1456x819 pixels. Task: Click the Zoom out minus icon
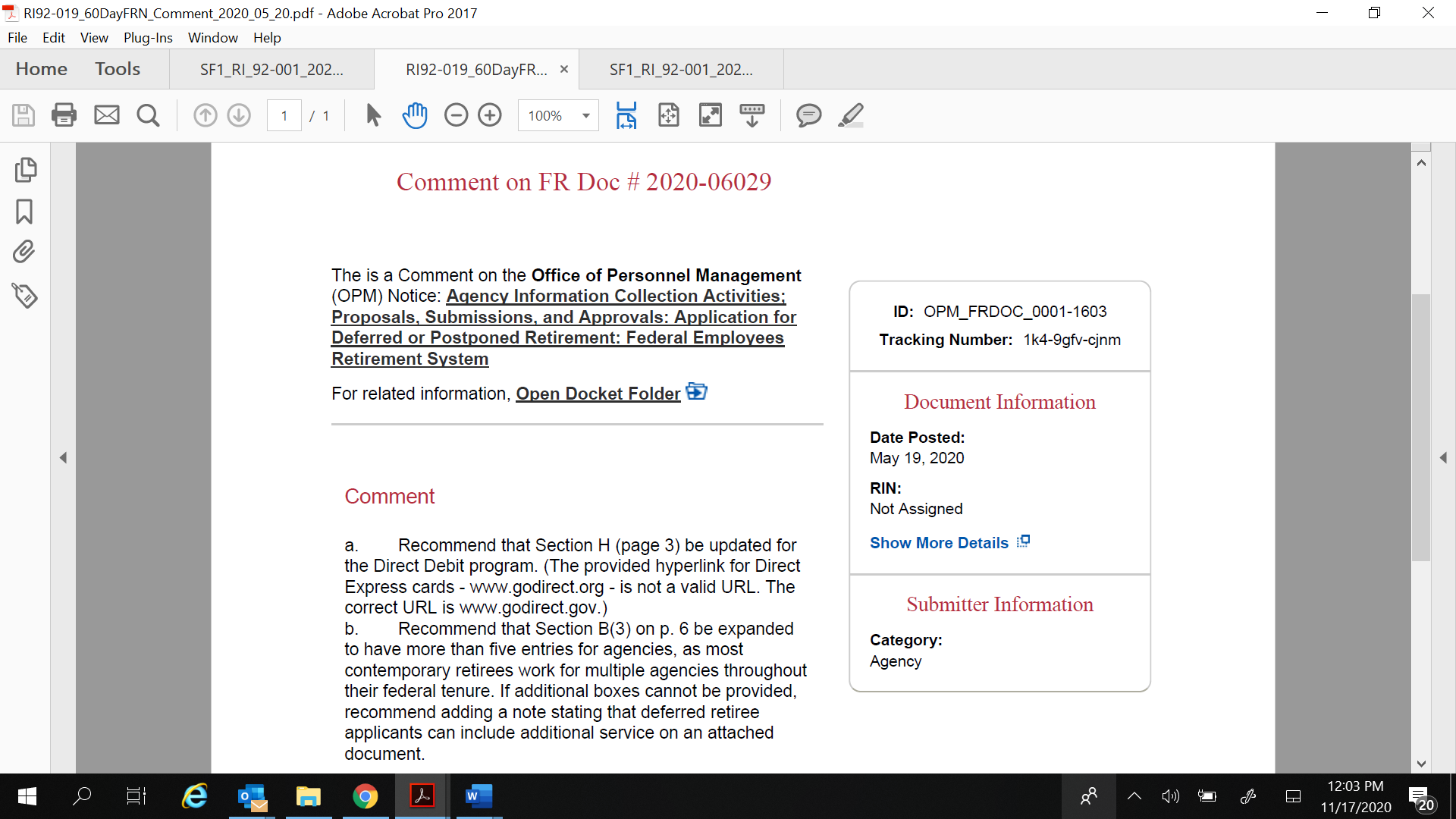click(x=456, y=115)
